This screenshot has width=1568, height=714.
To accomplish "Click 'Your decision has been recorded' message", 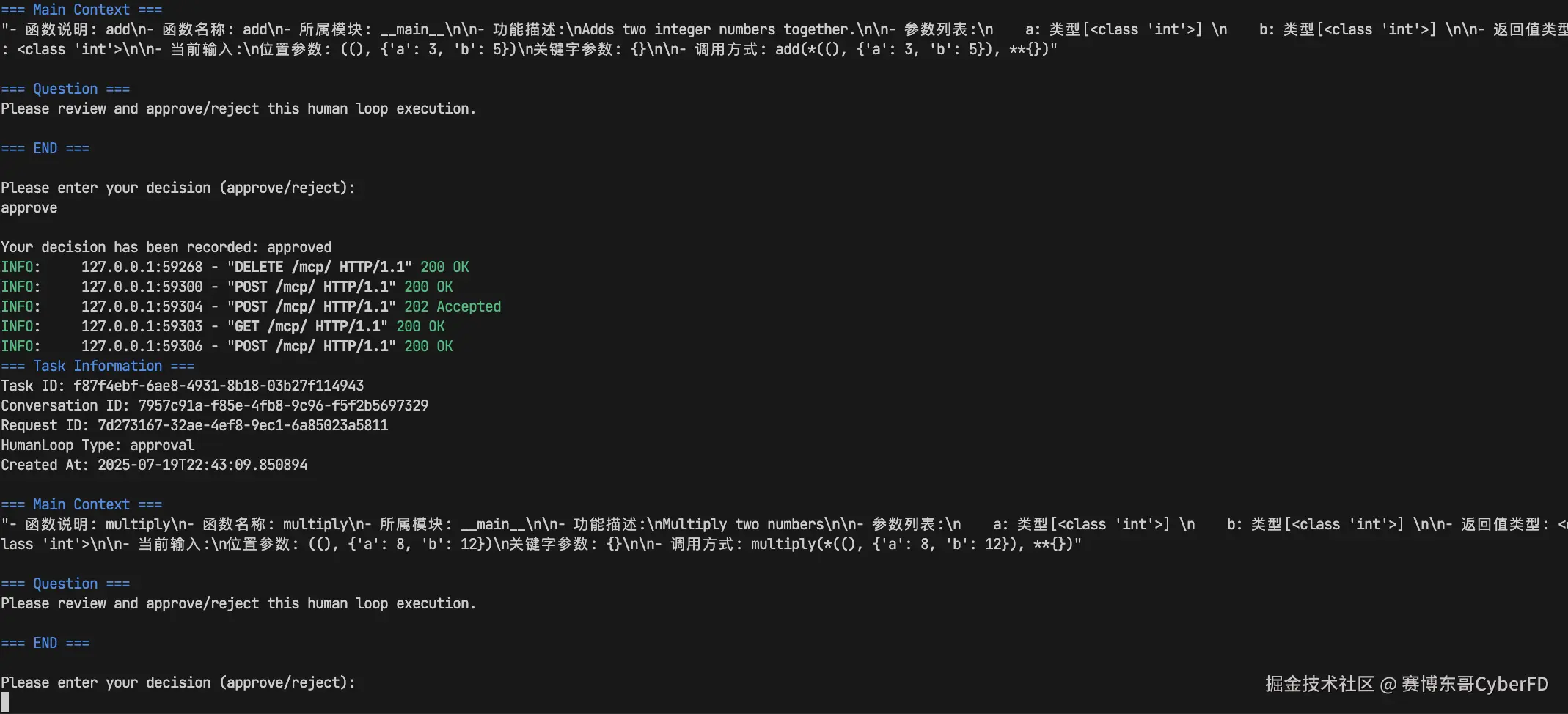I will [166, 247].
